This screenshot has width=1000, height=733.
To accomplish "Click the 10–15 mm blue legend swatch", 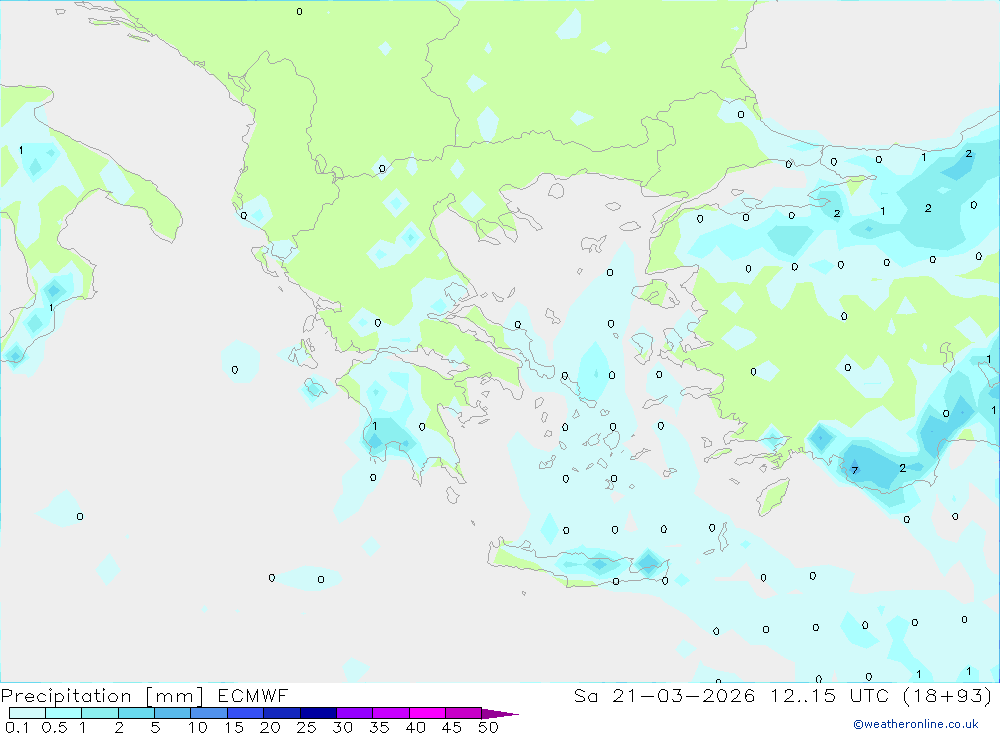I will pyautogui.click(x=209, y=713).
